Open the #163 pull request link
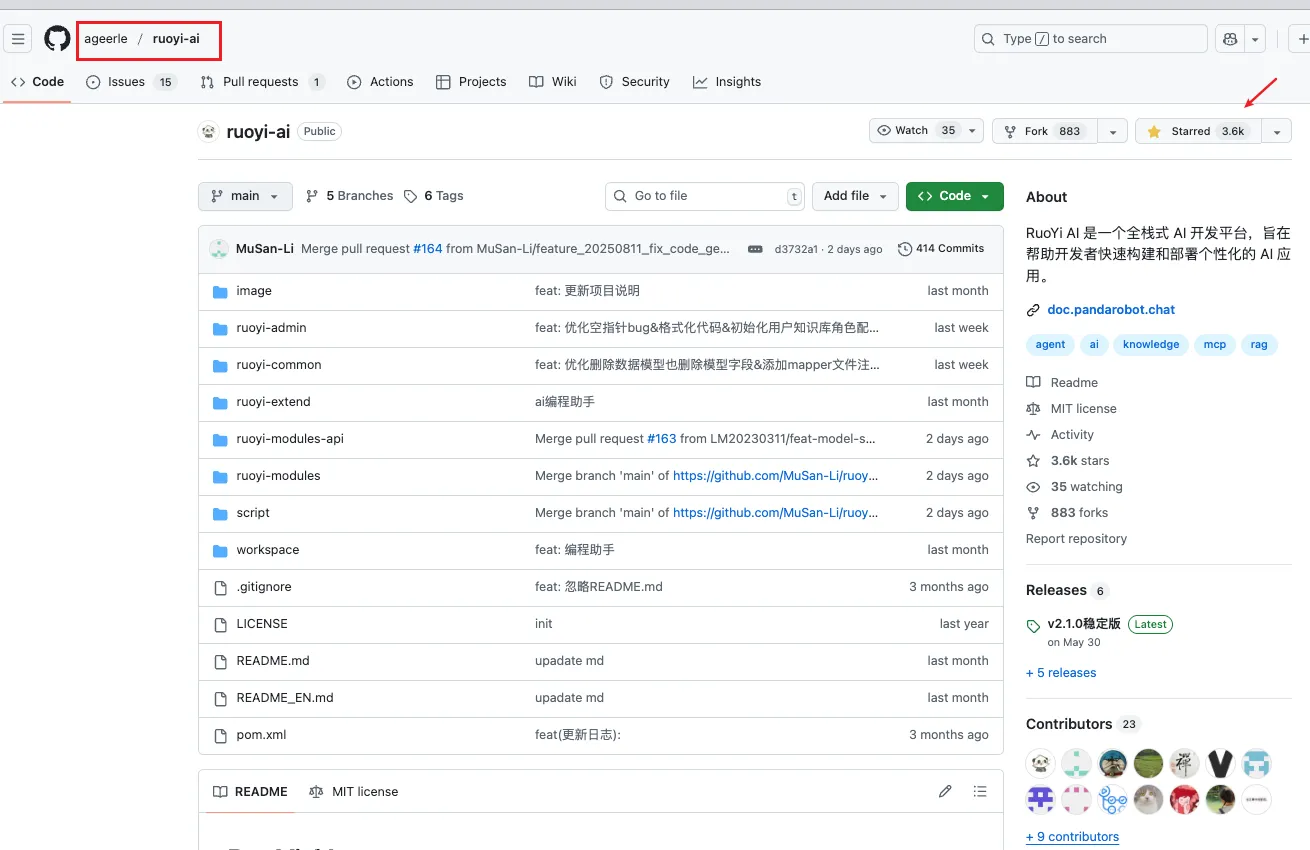The width and height of the screenshot is (1310, 850). click(x=662, y=439)
